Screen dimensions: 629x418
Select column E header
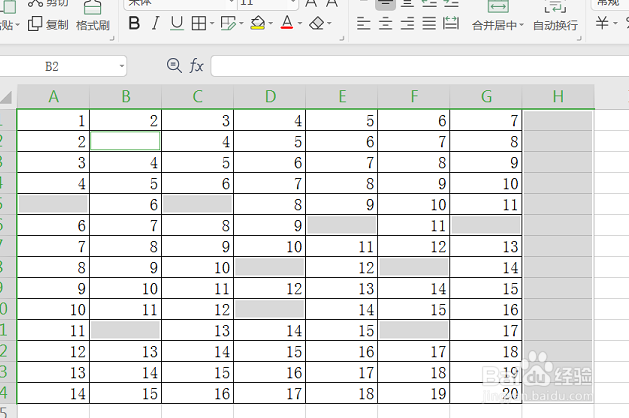pyautogui.click(x=342, y=97)
